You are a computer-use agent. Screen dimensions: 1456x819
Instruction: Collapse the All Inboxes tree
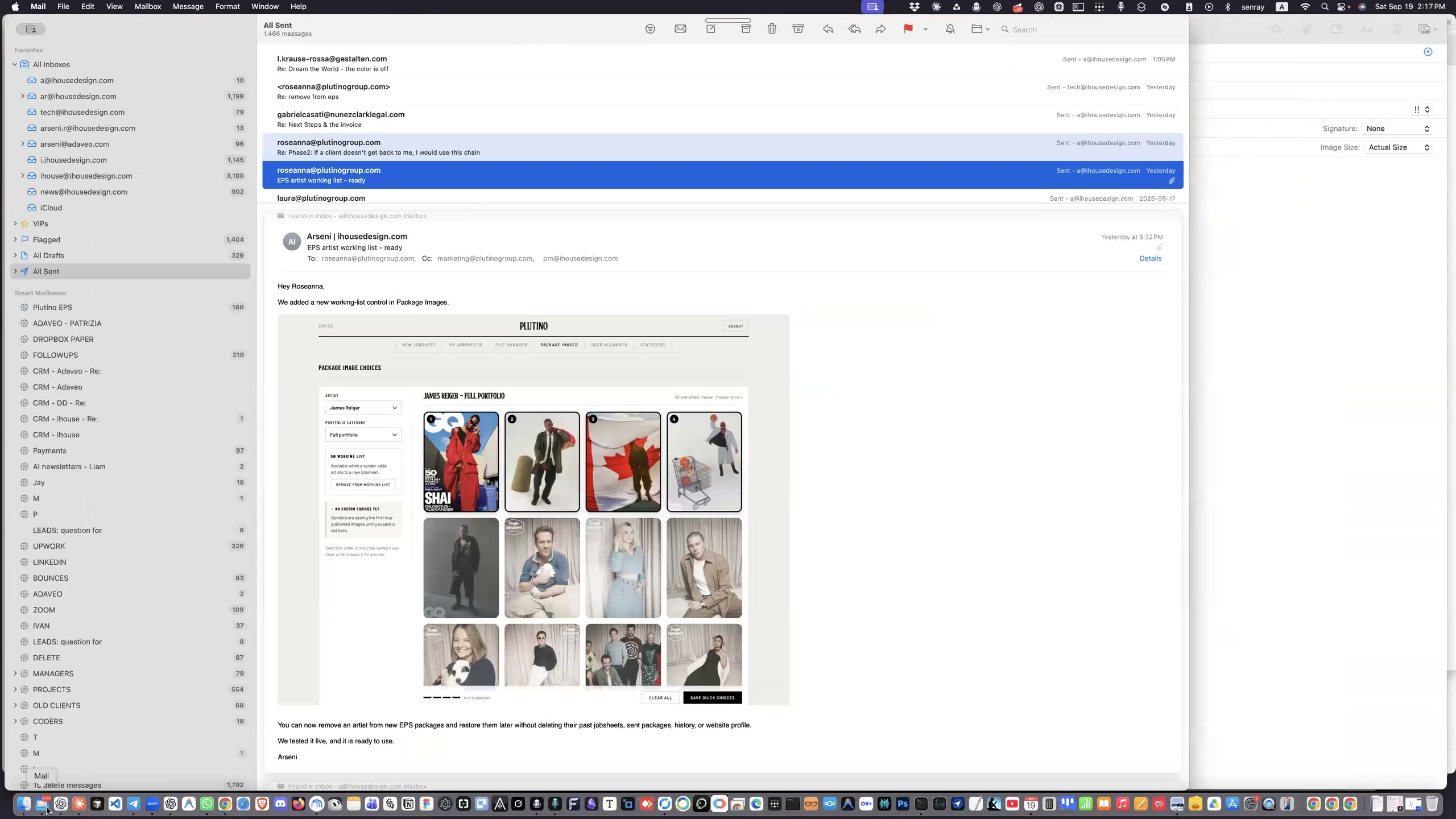[15, 65]
